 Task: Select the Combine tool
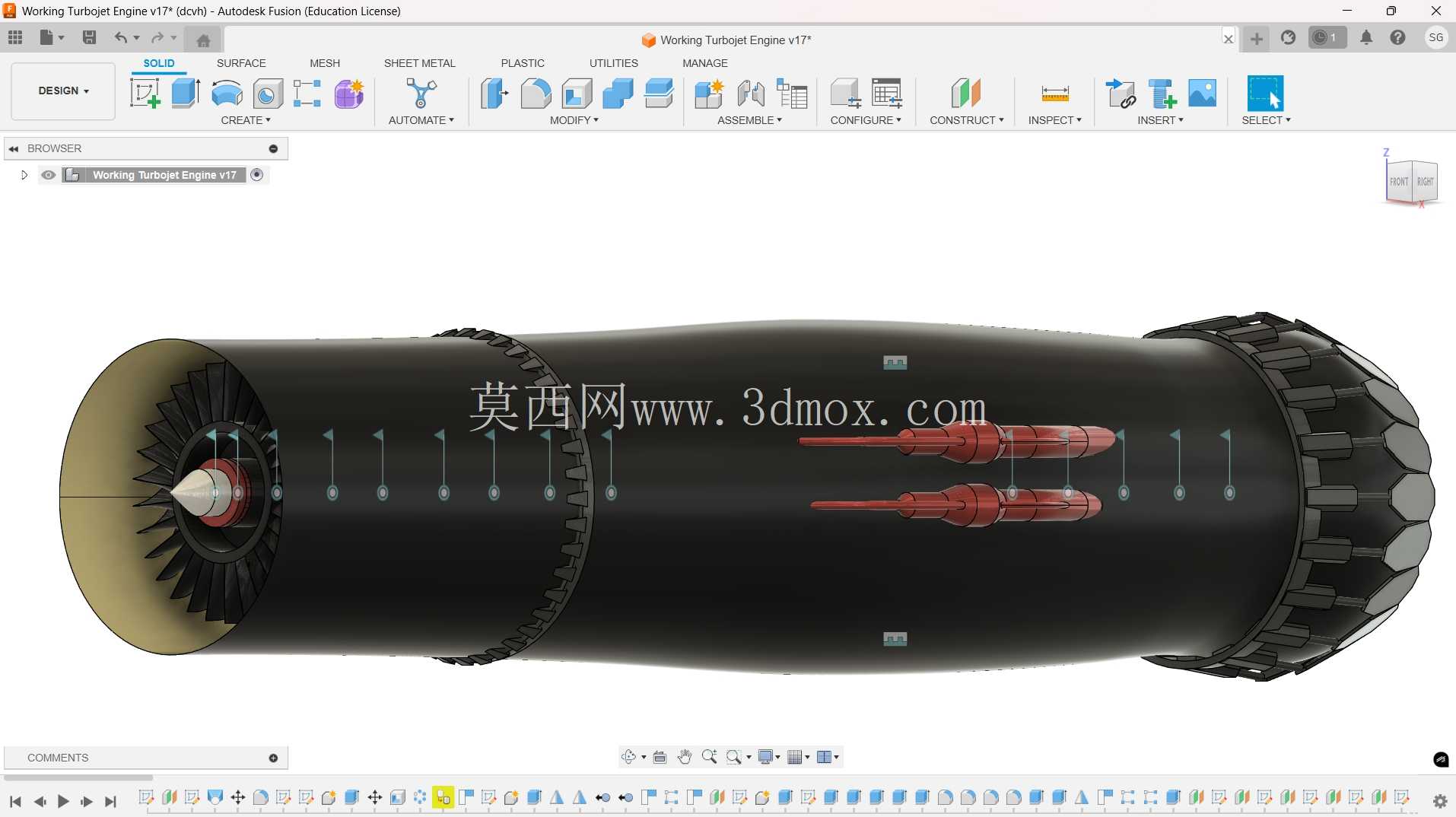[x=618, y=94]
